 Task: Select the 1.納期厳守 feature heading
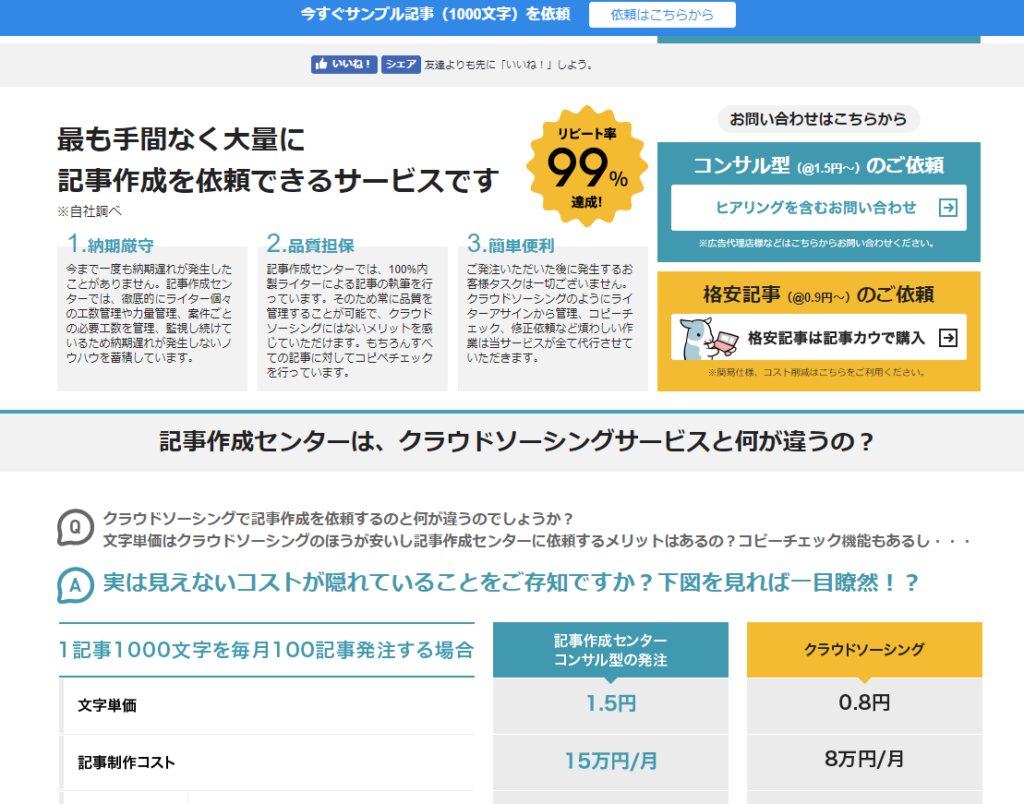coord(110,244)
